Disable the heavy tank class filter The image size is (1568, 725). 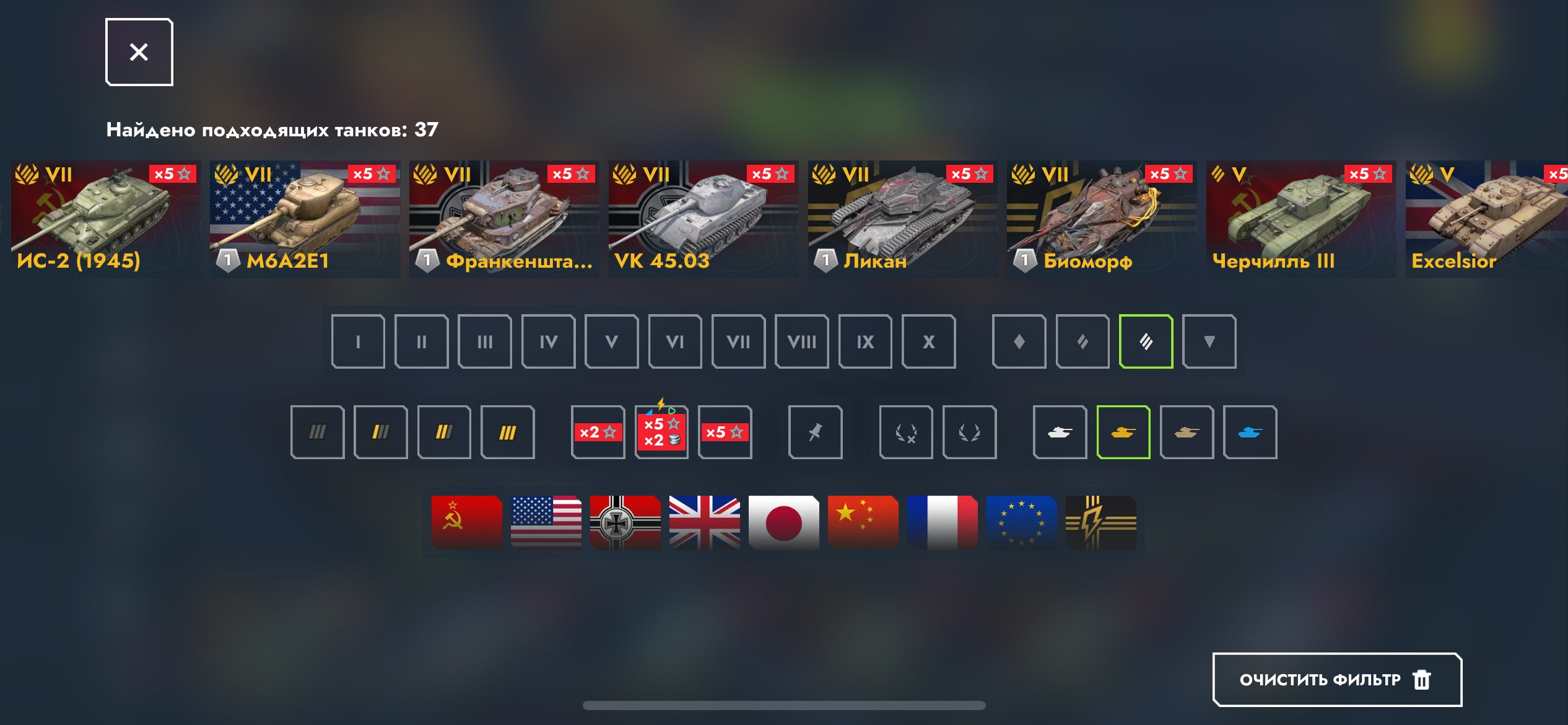click(1146, 341)
